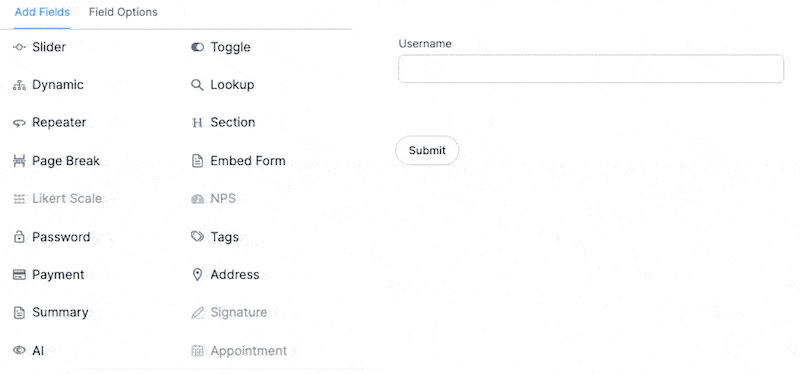Click the Address pin icon

coord(197,275)
